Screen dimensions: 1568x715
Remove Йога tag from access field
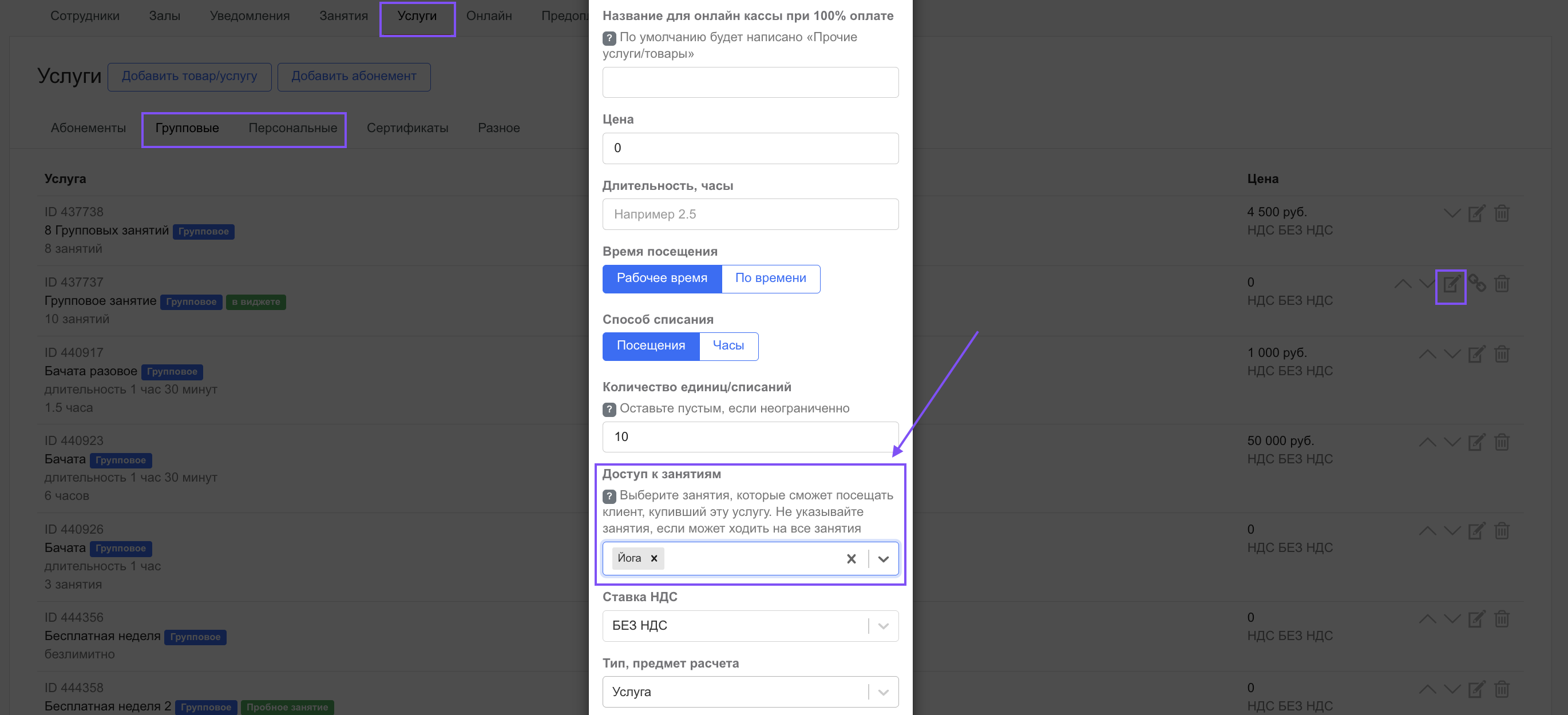pyautogui.click(x=654, y=558)
